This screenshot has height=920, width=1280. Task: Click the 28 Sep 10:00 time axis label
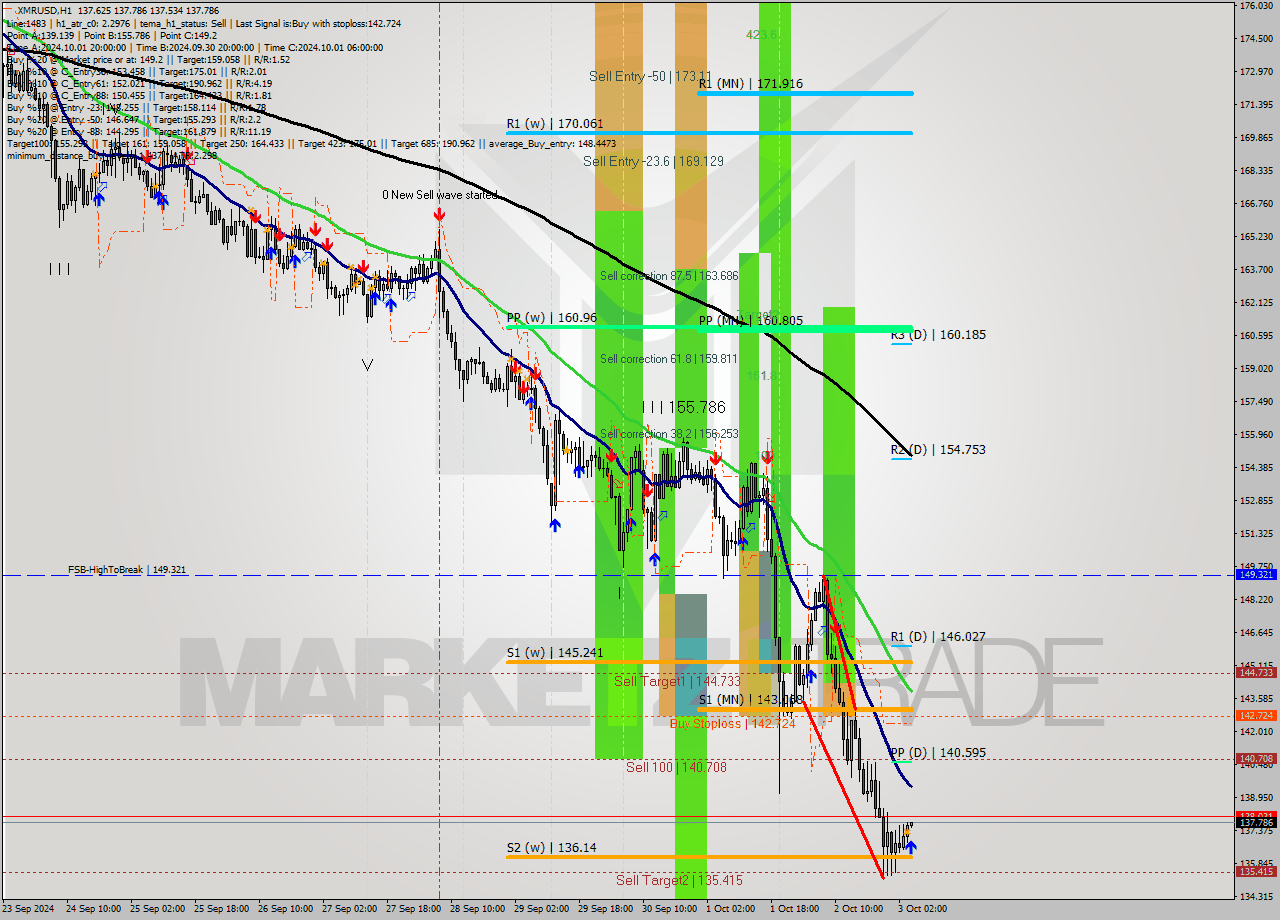[478, 909]
